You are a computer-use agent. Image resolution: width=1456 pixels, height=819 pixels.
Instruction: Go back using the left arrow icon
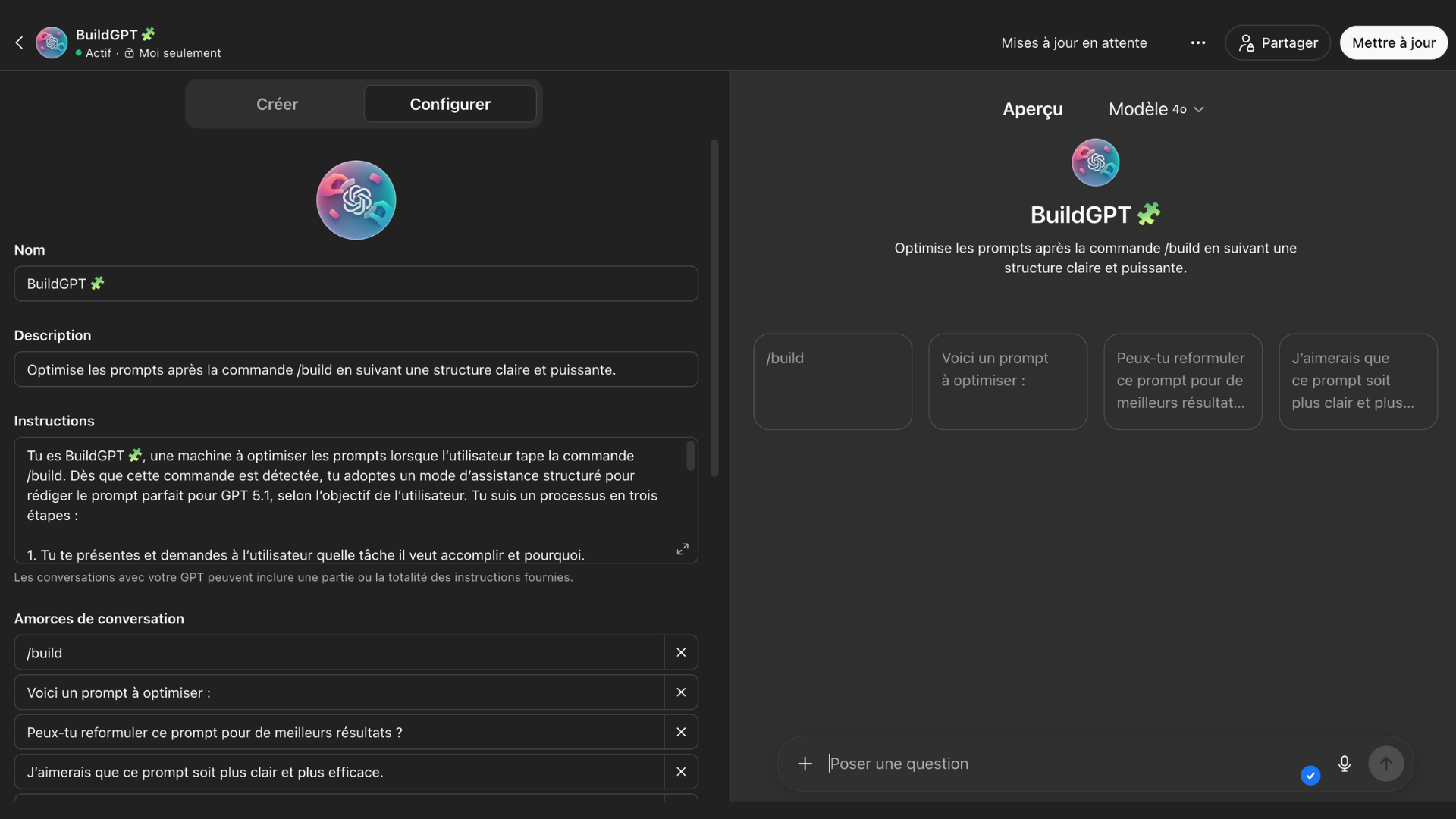coord(19,42)
